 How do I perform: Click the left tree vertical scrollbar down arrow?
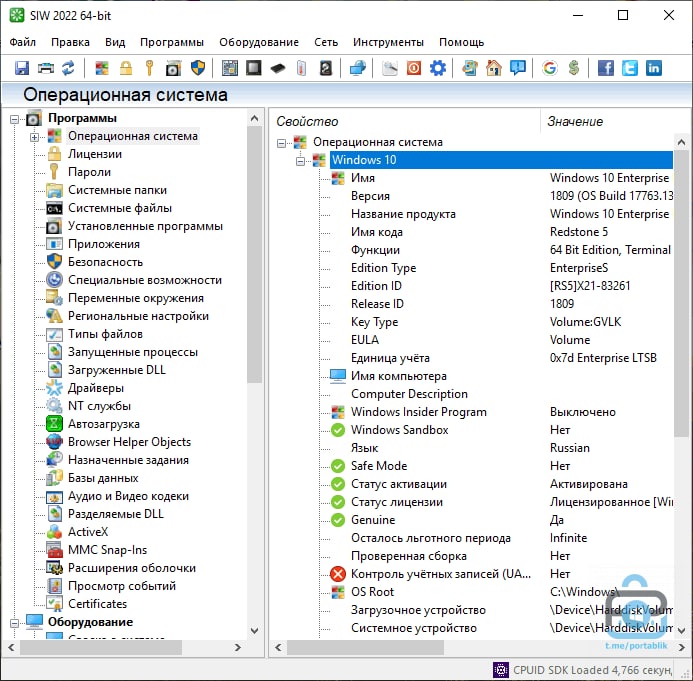pyautogui.click(x=254, y=631)
